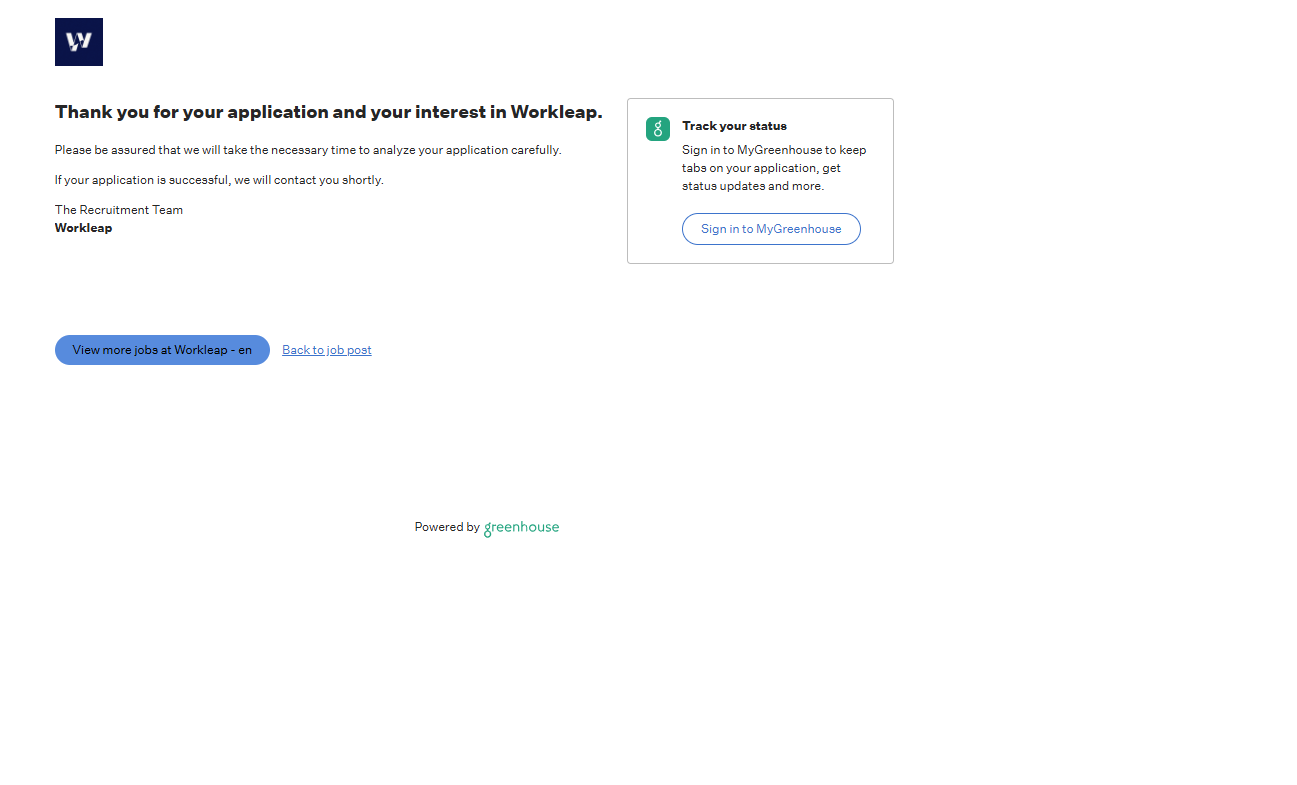Click the card line starting "Sign in to MyGreenhouse to keep"
This screenshot has width=1297, height=785.
[774, 150]
